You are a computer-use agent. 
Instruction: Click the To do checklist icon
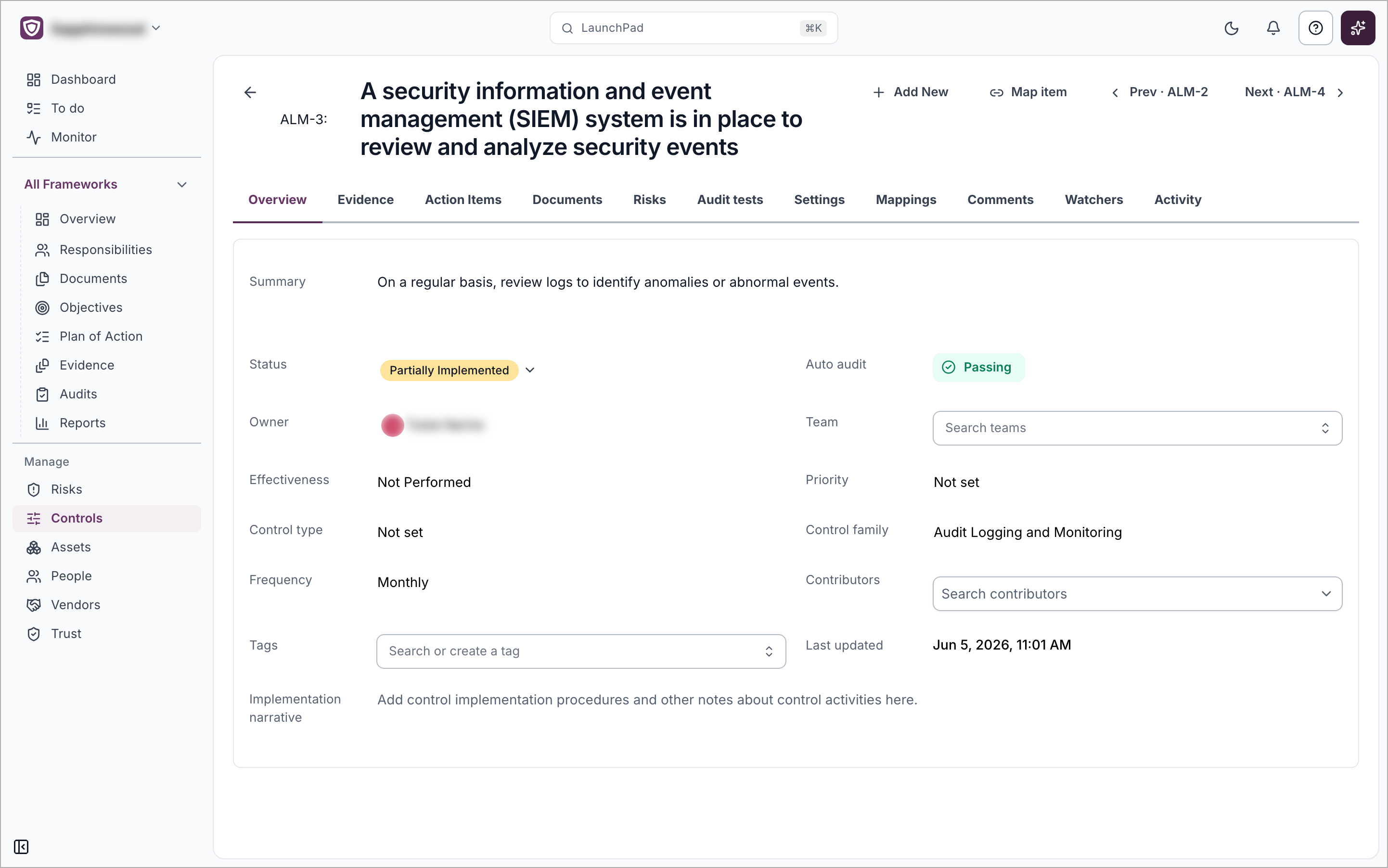(x=34, y=108)
